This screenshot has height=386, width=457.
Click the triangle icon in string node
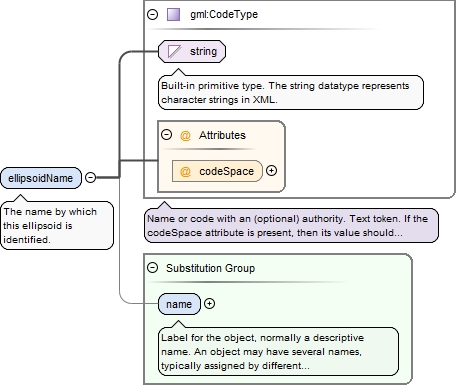174,51
